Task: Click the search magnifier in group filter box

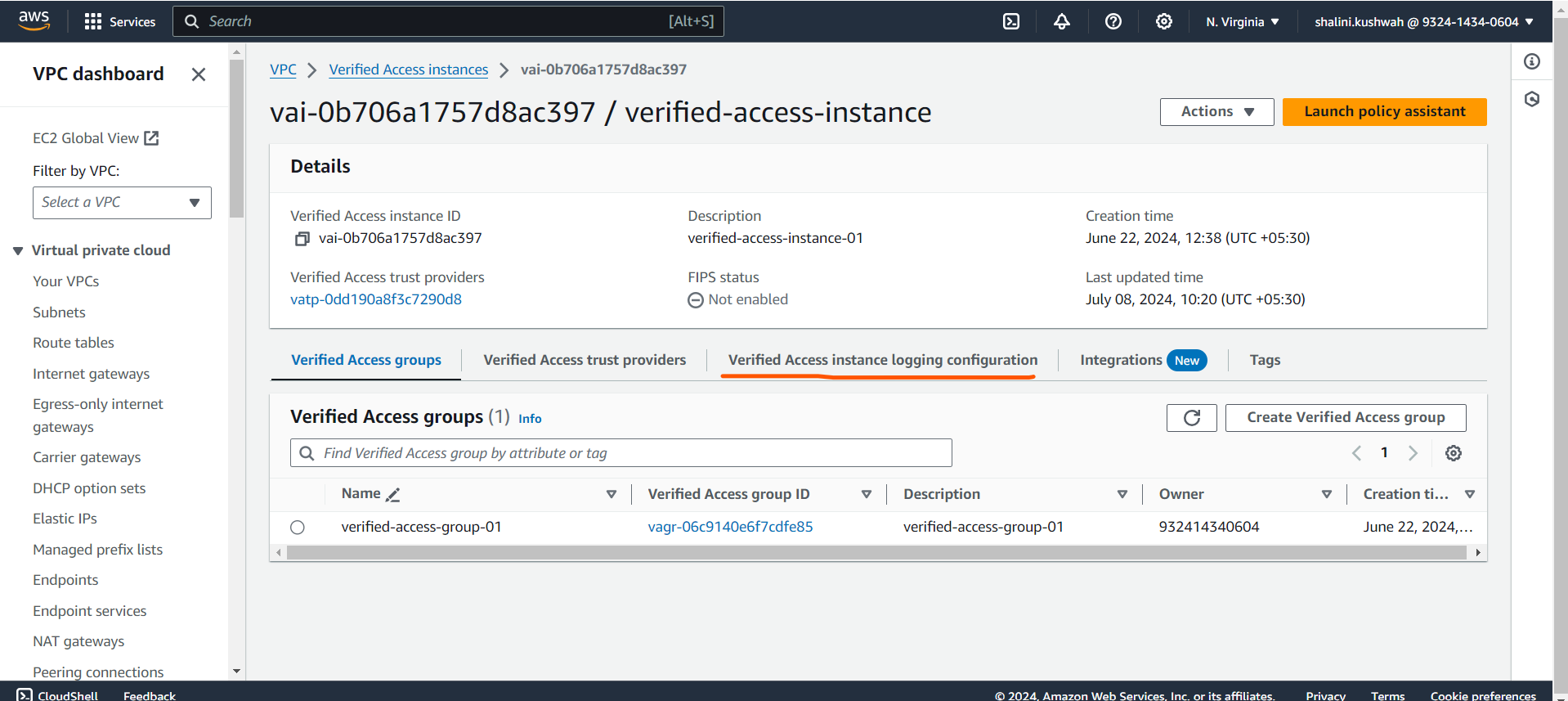Action: 307,453
